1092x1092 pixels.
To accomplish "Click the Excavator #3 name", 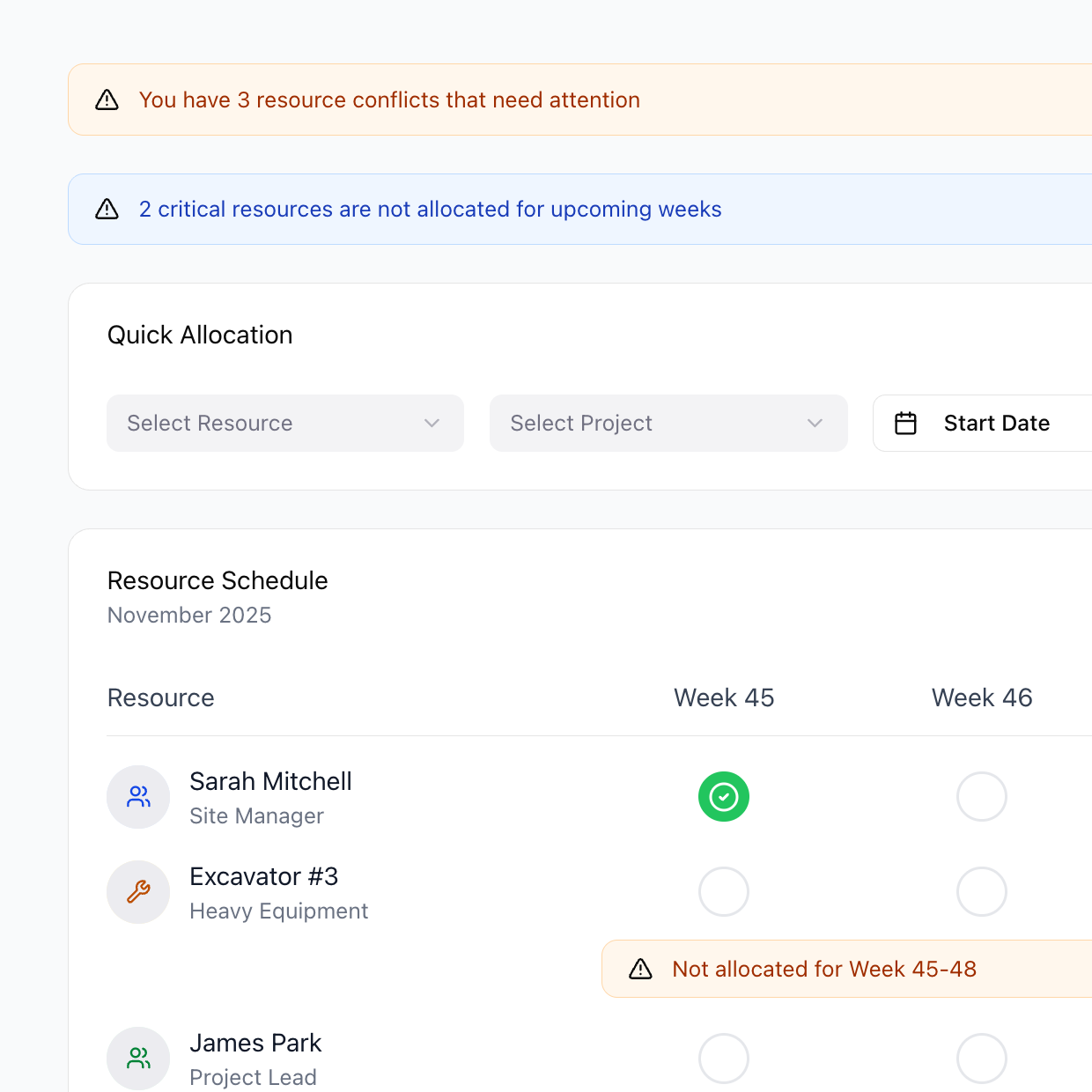I will (264, 876).
